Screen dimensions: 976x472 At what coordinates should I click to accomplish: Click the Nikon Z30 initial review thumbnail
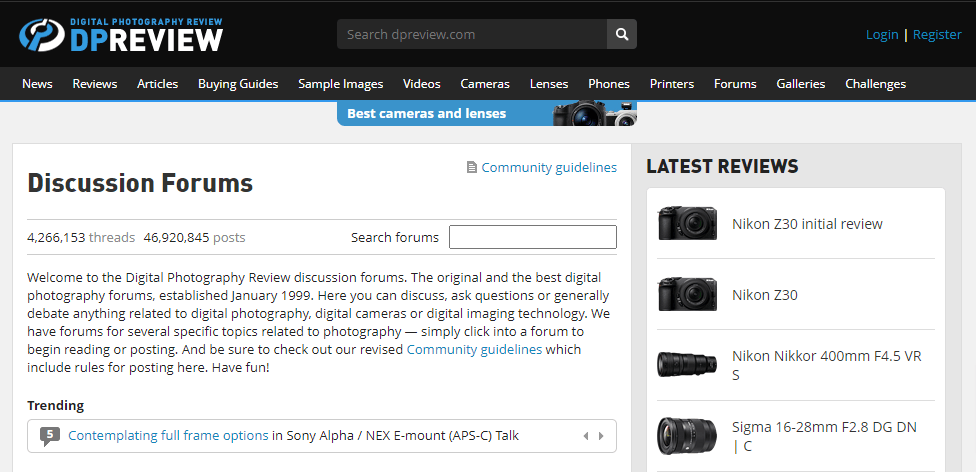[687, 223]
